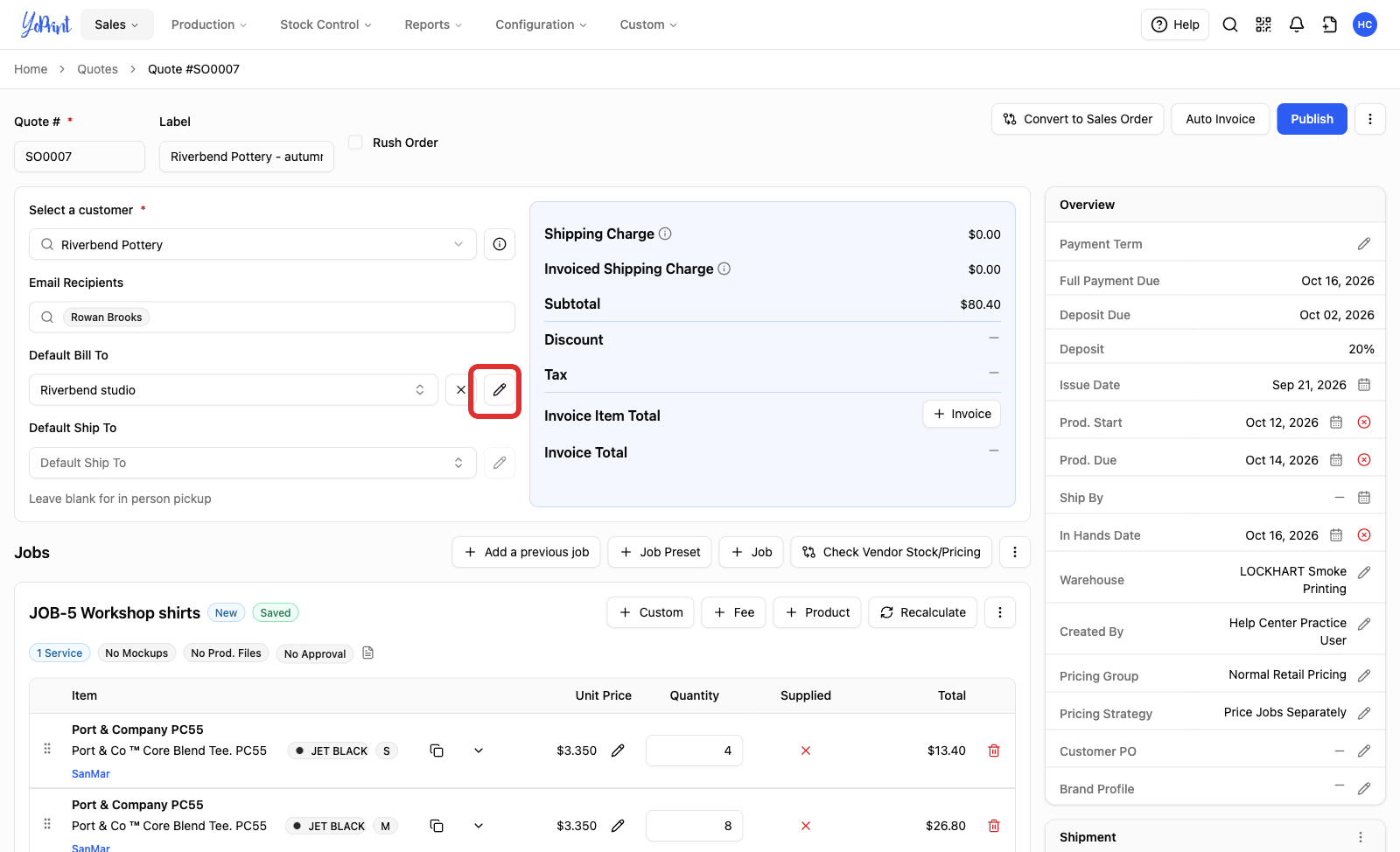The image size is (1400, 852).
Task: Open the Configuration menu
Action: pos(541,24)
